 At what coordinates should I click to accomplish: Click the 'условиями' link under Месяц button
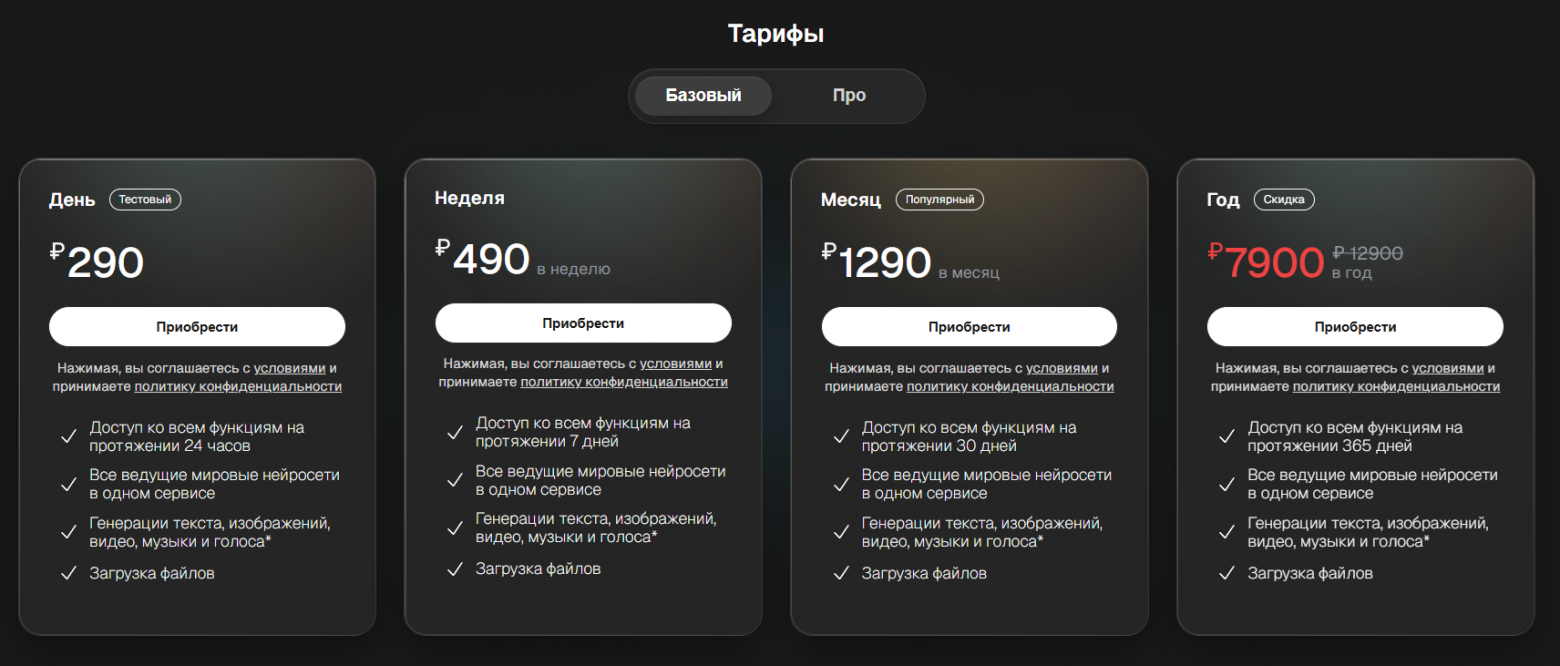[1061, 367]
